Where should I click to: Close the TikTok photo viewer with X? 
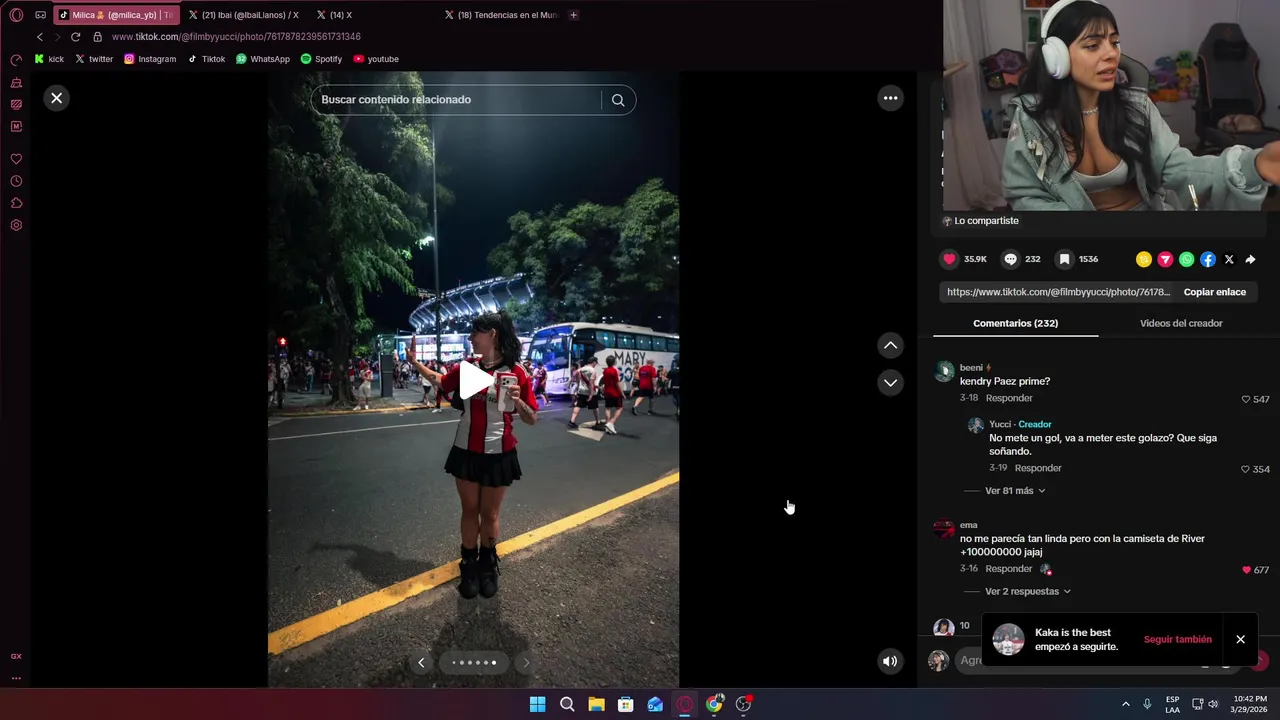coord(56,98)
